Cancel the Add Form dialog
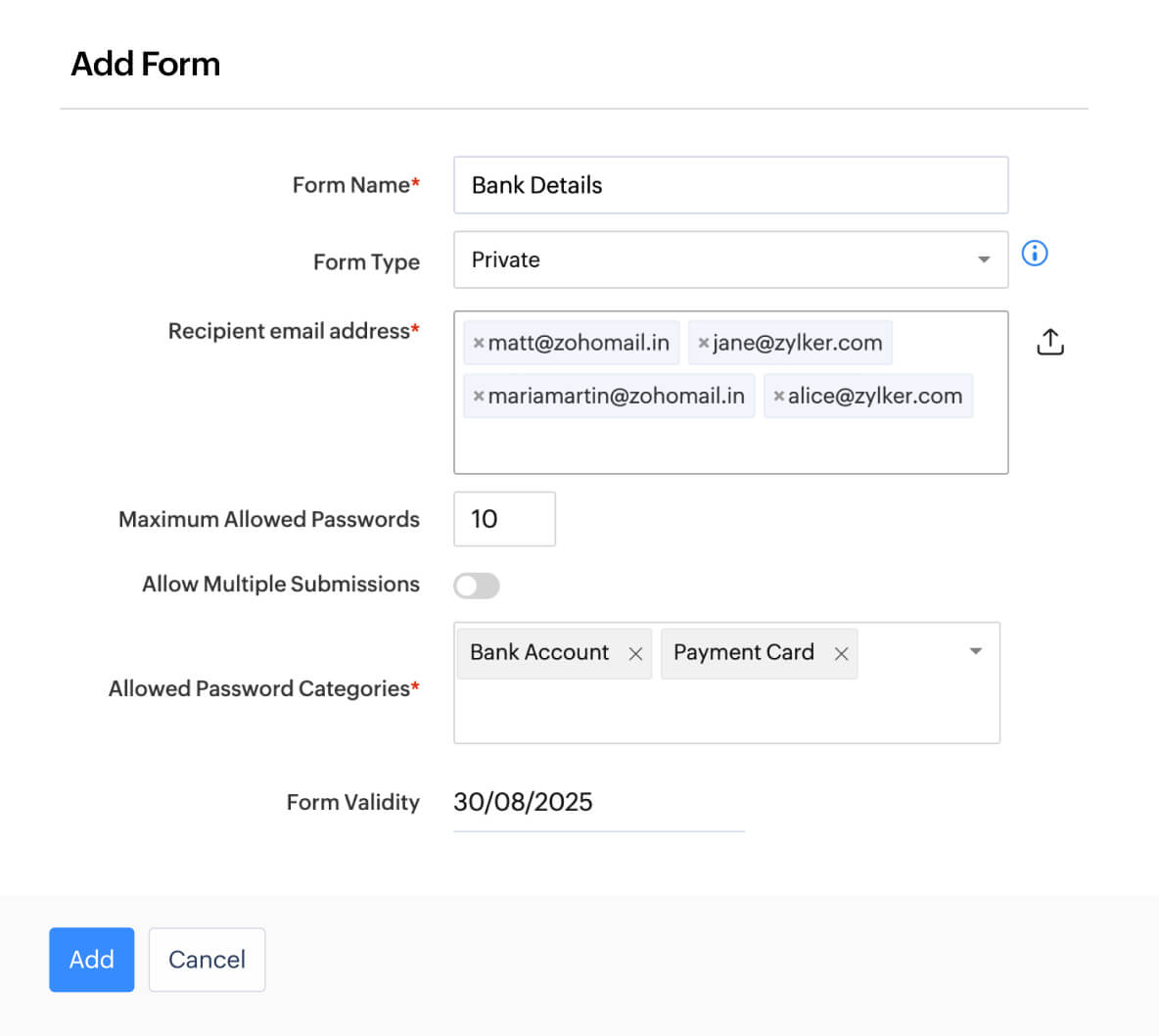Viewport: 1159px width, 1036px height. click(207, 960)
